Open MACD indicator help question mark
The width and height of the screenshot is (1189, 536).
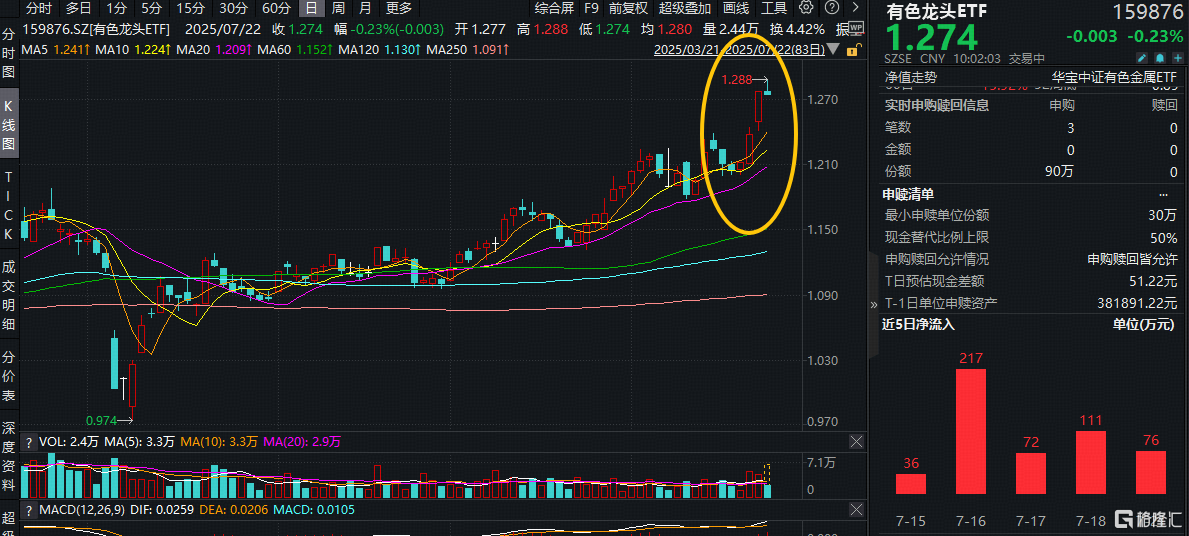28,509
